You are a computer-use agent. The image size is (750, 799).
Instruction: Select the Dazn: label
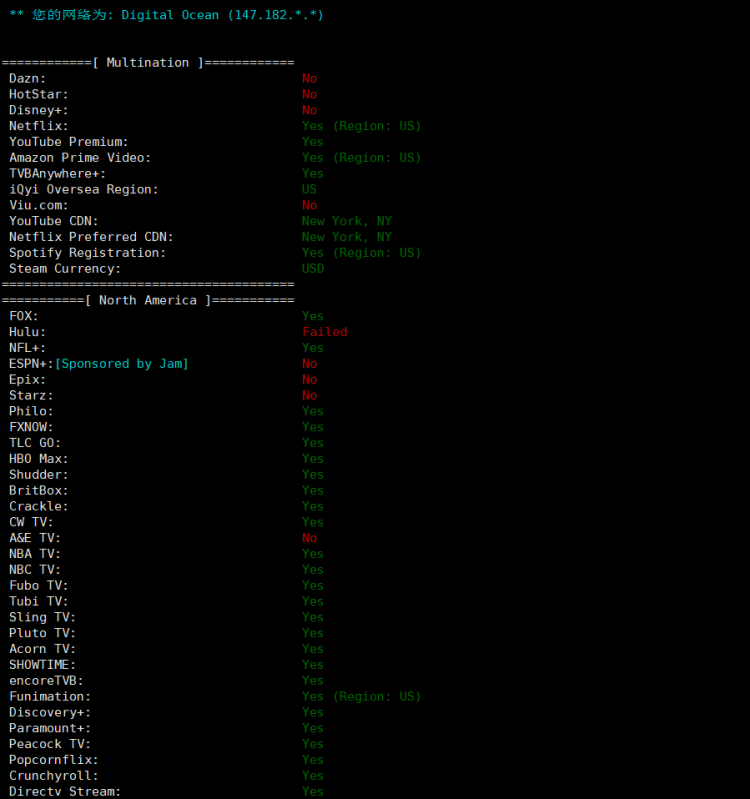(28, 78)
